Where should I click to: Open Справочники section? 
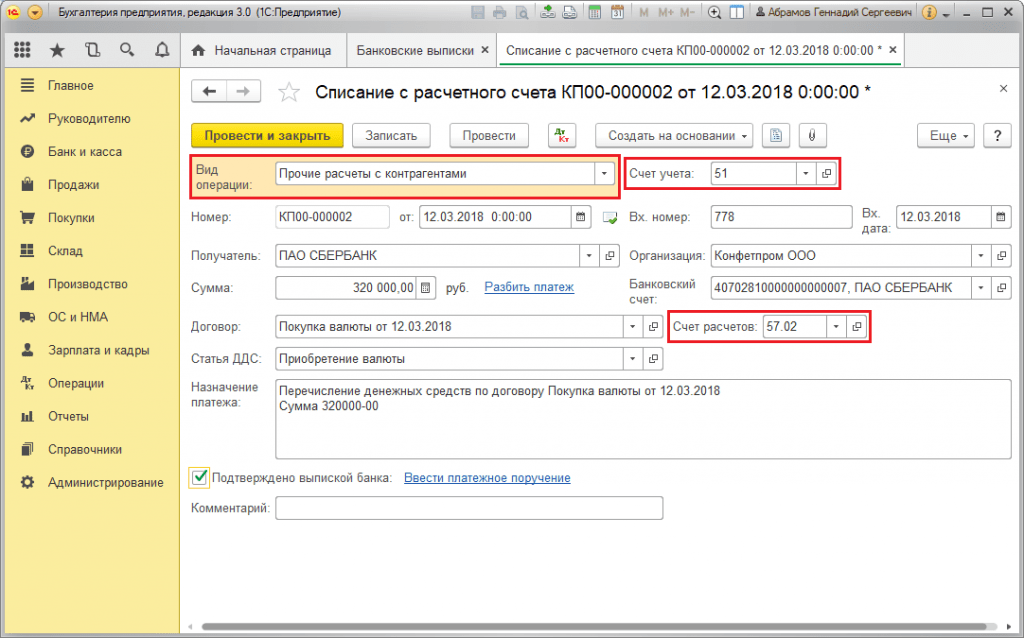pos(85,449)
